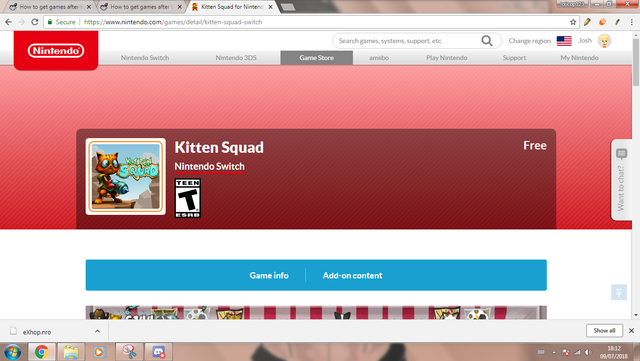The width and height of the screenshot is (640, 361).
Task: Click the volume icon in system tray
Action: pos(588,352)
